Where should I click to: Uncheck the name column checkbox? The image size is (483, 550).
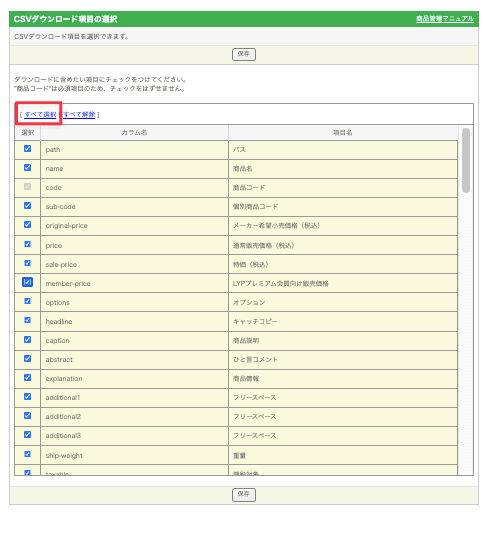point(27,168)
